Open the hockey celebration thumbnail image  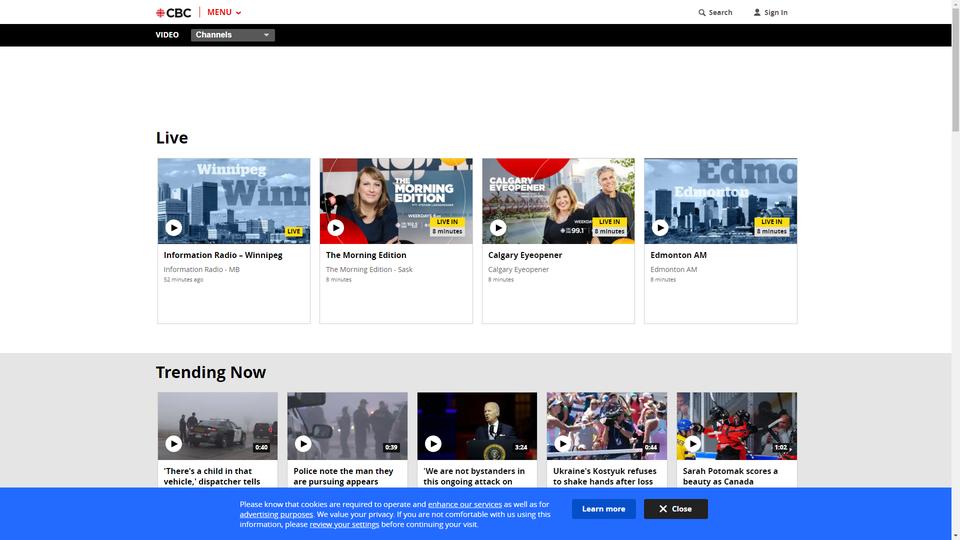(x=737, y=426)
